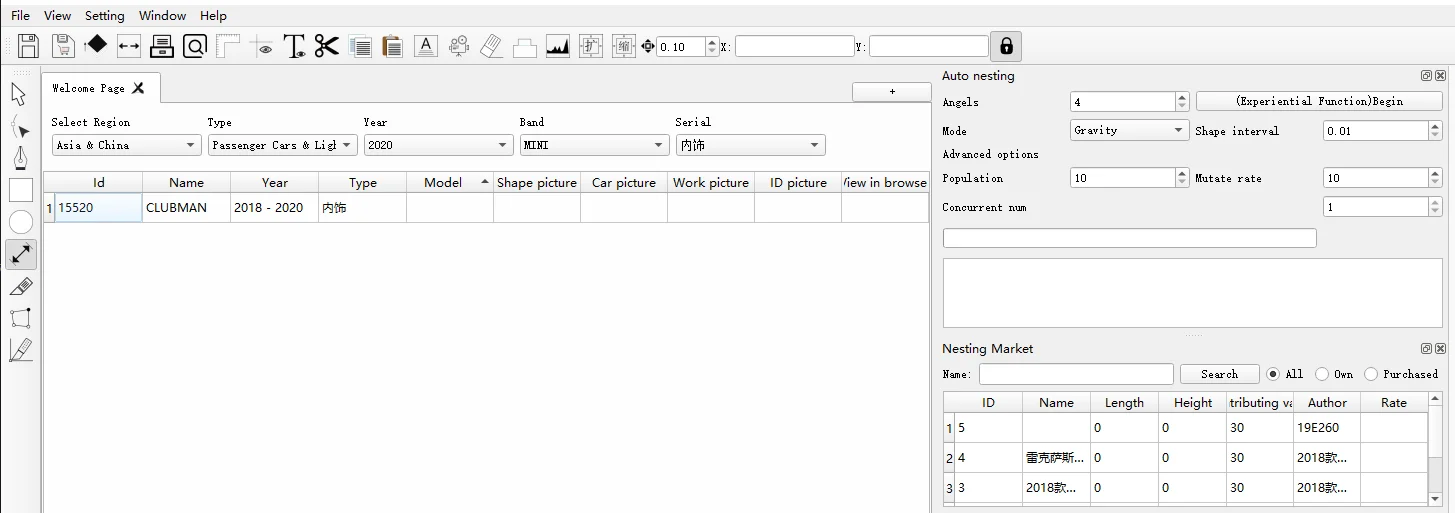Open the Window menu
This screenshot has width=1455, height=513.
click(x=162, y=16)
